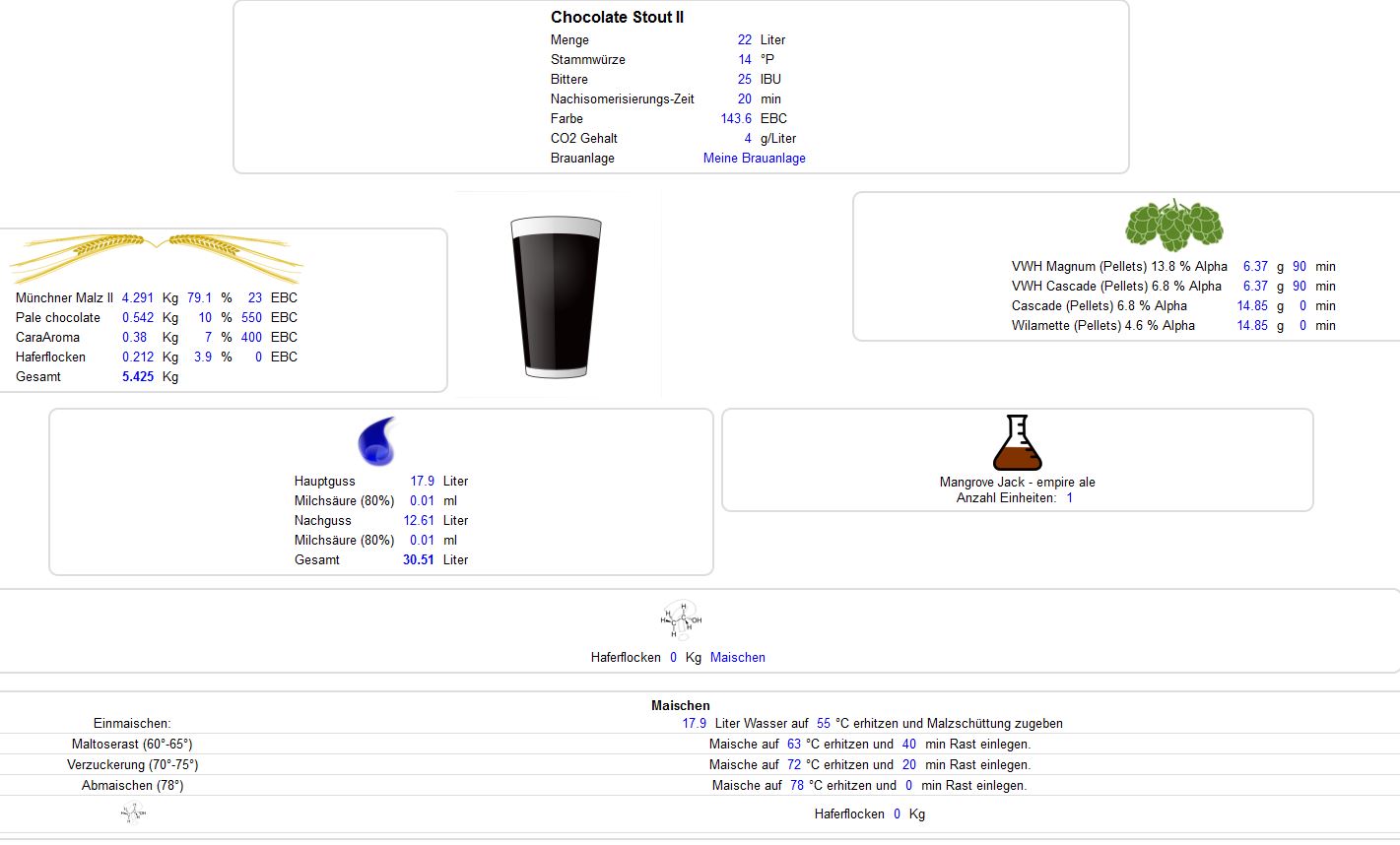Click VWH Magnum hop amount 6.37
Viewport: 1400px width, 845px height.
(1254, 266)
